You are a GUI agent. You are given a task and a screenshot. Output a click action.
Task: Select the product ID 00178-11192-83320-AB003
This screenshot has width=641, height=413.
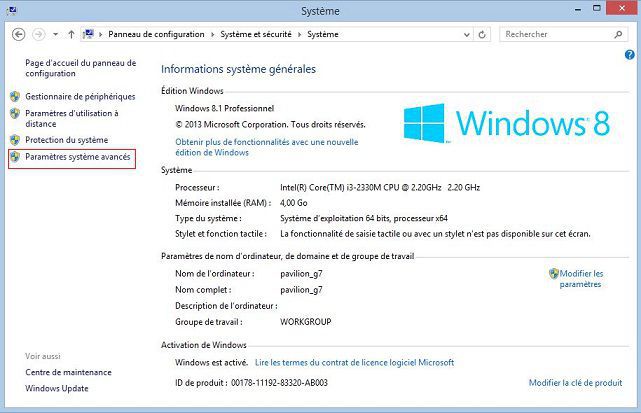pos(279,383)
